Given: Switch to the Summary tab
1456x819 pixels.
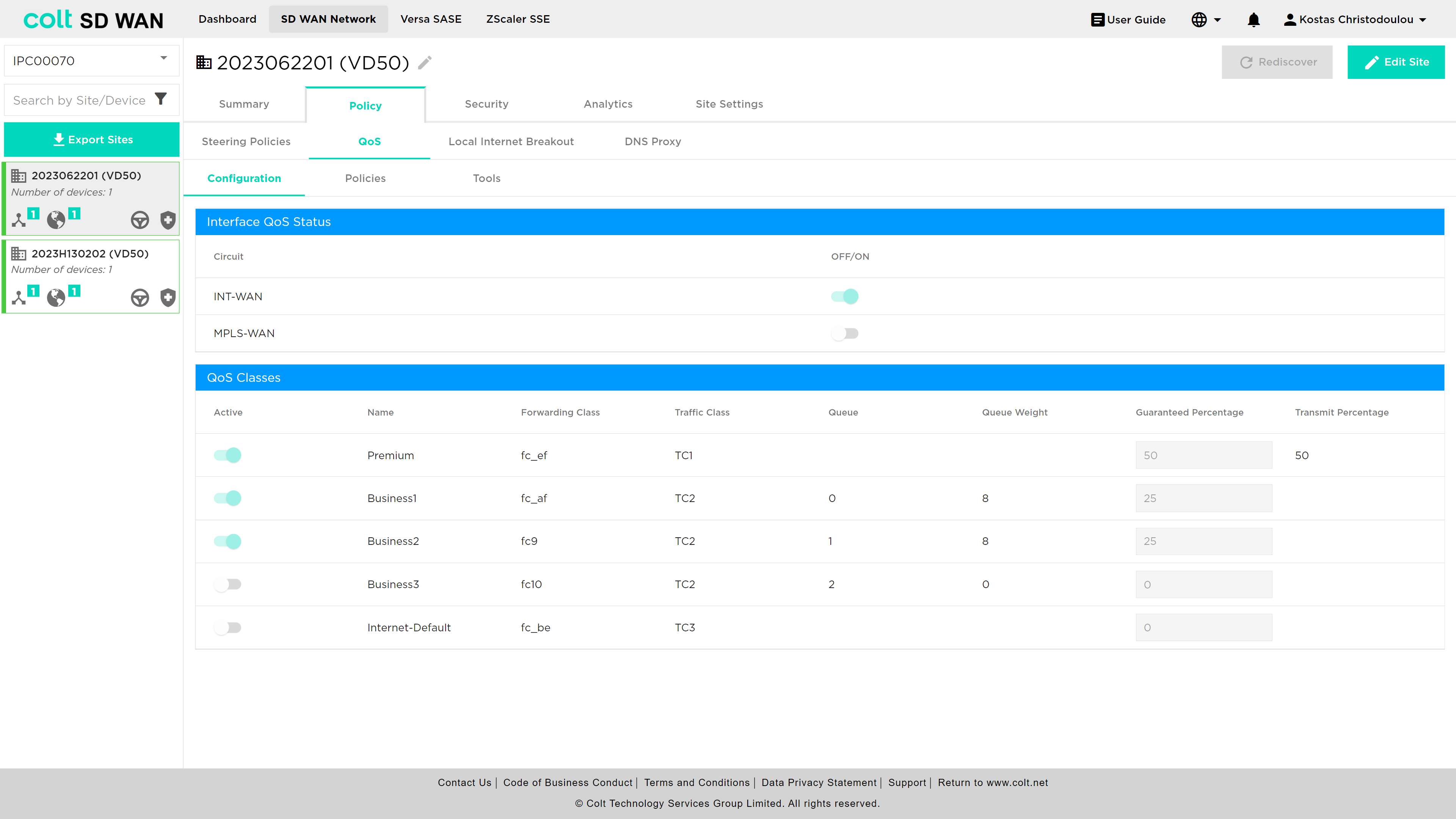Looking at the screenshot, I should click(x=244, y=104).
